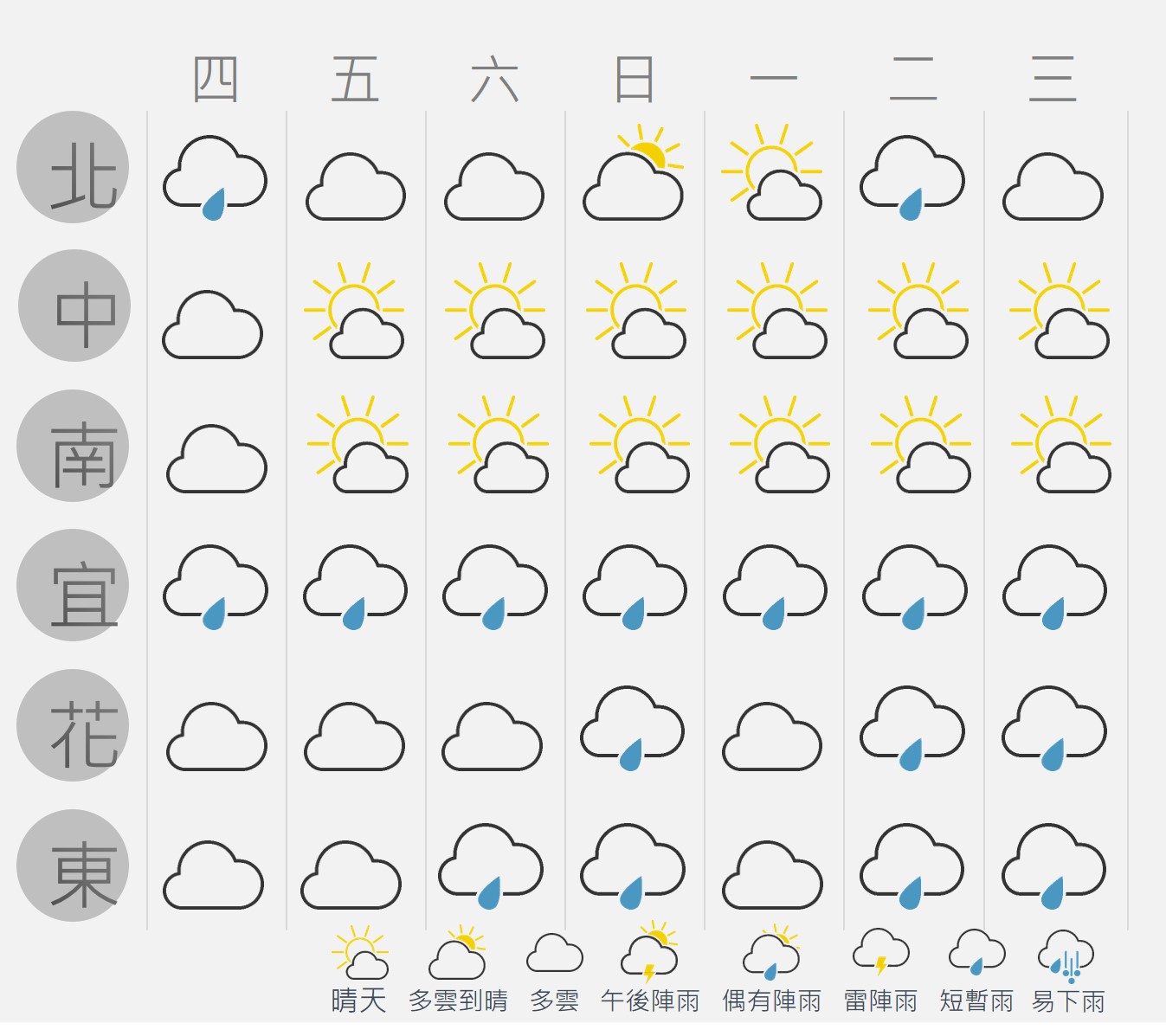Select 花 Sunday rain cloud icon
Viewport: 1166px width, 1036px height.
click(x=632, y=728)
